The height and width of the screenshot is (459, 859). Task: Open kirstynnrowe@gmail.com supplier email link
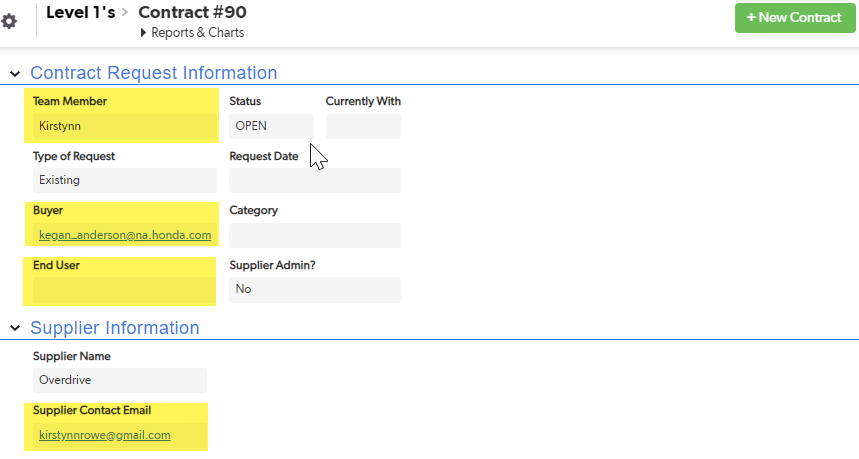pos(105,435)
